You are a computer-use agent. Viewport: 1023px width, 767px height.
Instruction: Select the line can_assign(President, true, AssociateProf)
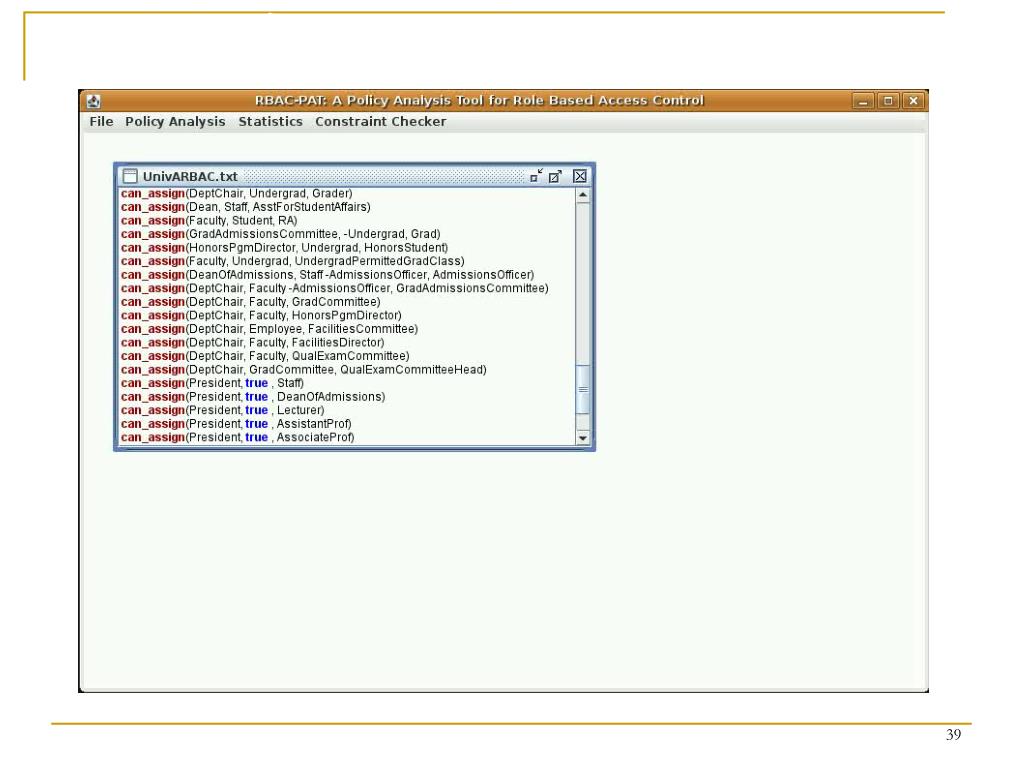click(x=237, y=437)
